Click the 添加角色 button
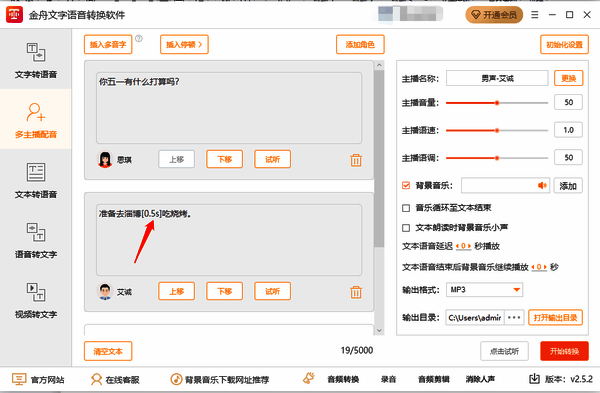600x393 pixels. pos(360,44)
